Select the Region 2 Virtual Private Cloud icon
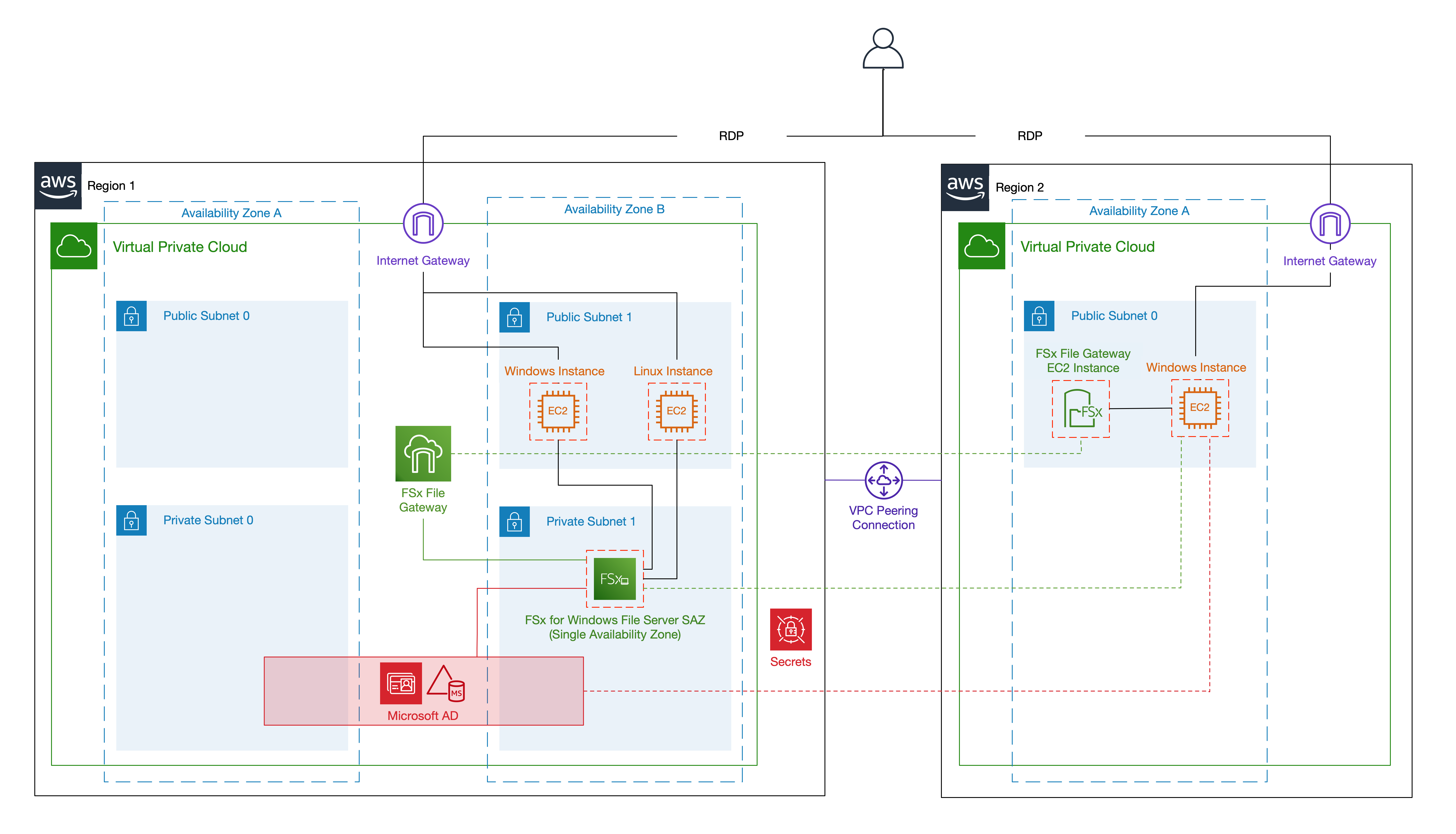 click(982, 246)
